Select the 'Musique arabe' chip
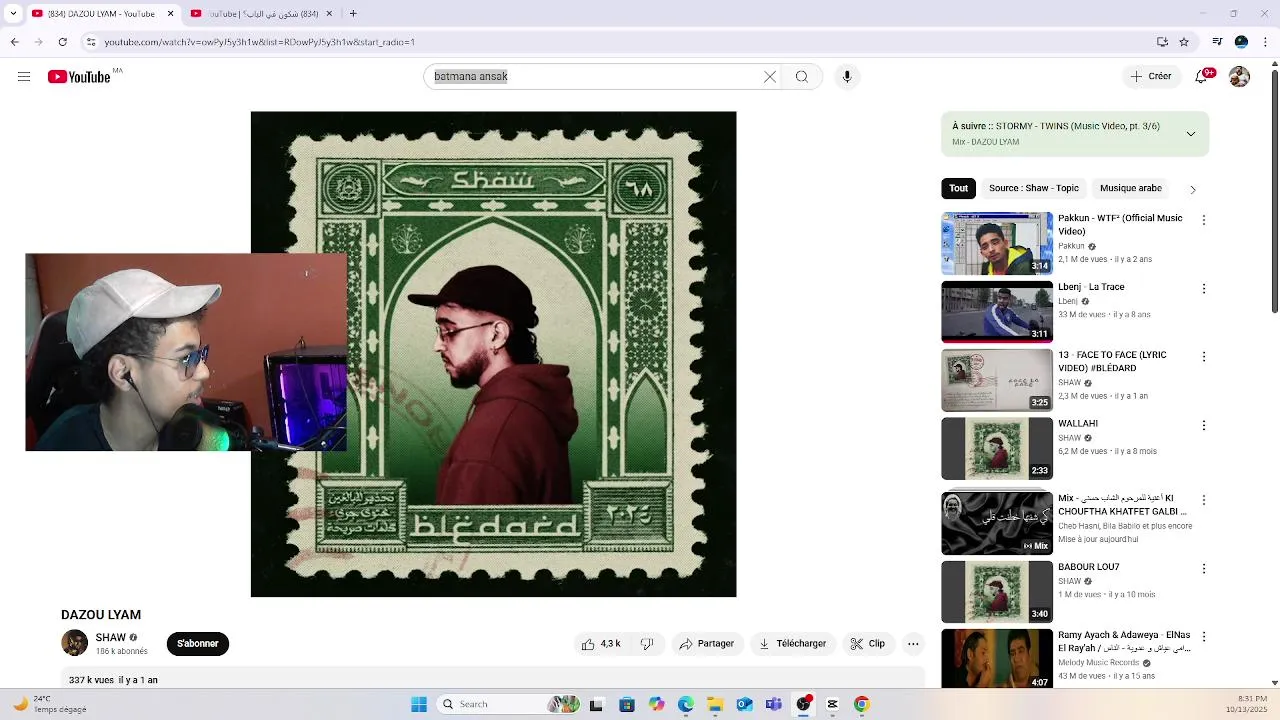The width and height of the screenshot is (1280, 720). point(1131,188)
